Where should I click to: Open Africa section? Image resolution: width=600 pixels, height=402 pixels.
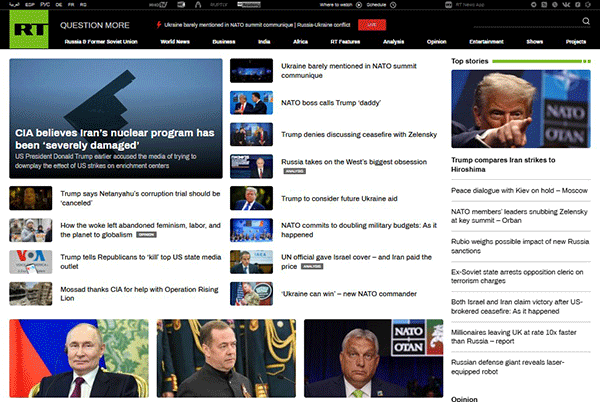click(x=300, y=42)
